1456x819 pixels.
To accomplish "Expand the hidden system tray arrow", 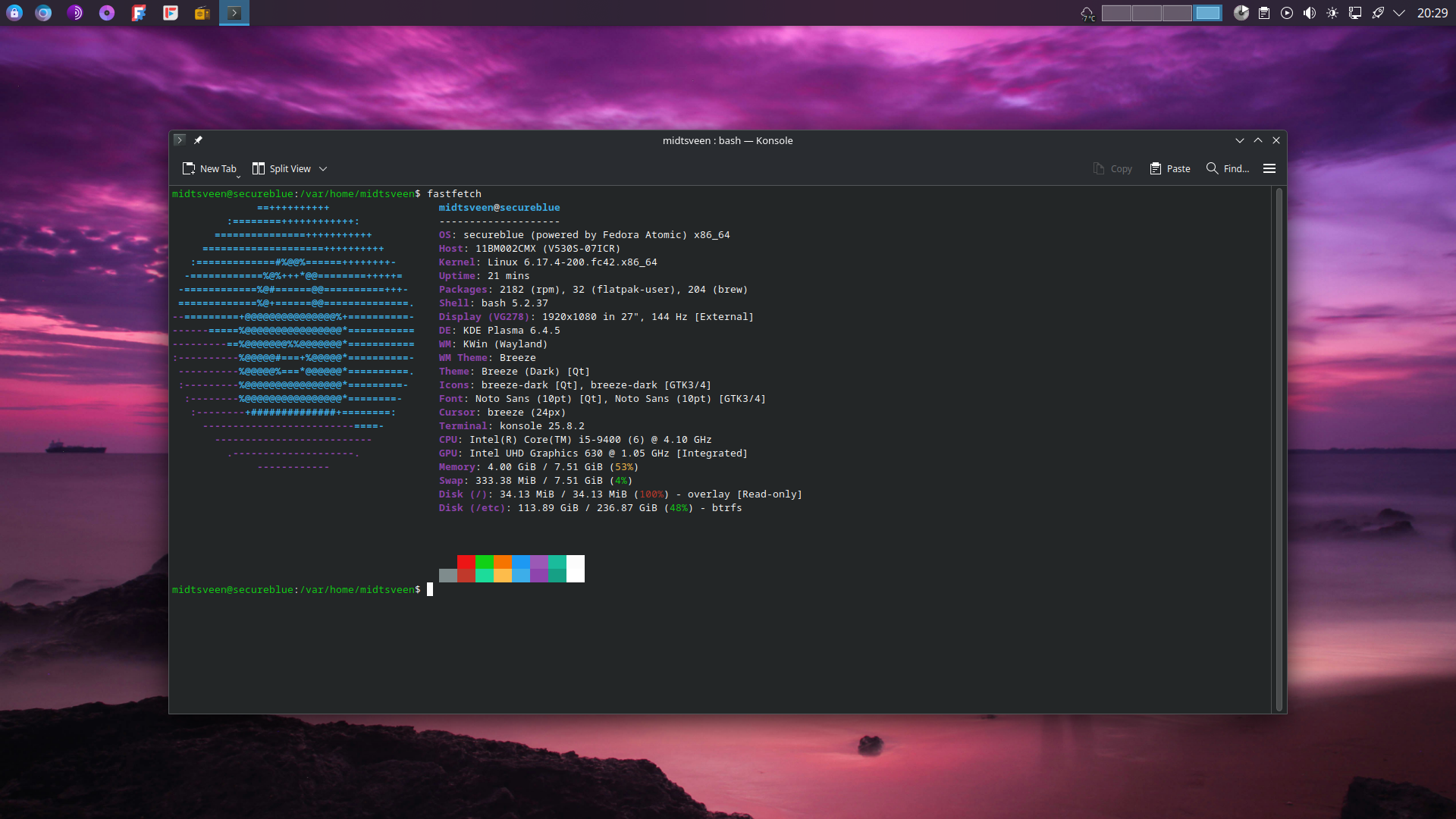I will tap(1400, 13).
